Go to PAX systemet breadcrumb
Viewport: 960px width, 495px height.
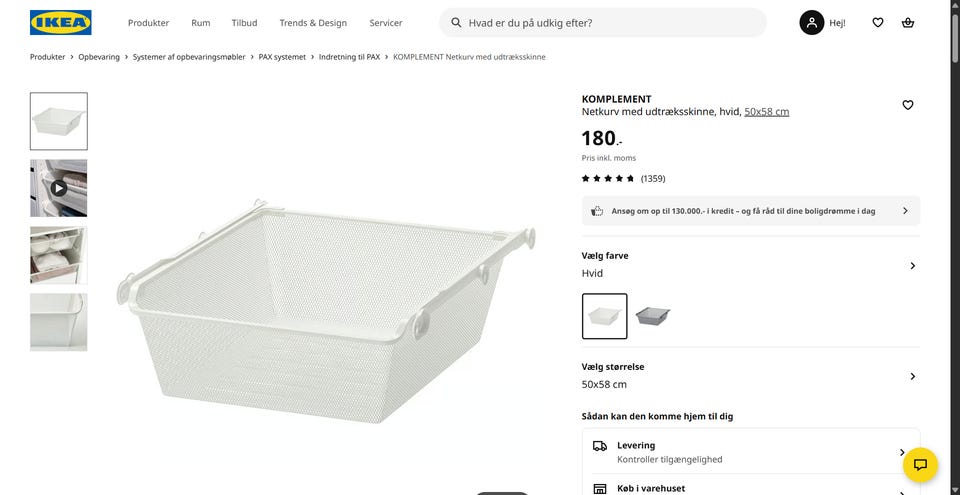282,57
